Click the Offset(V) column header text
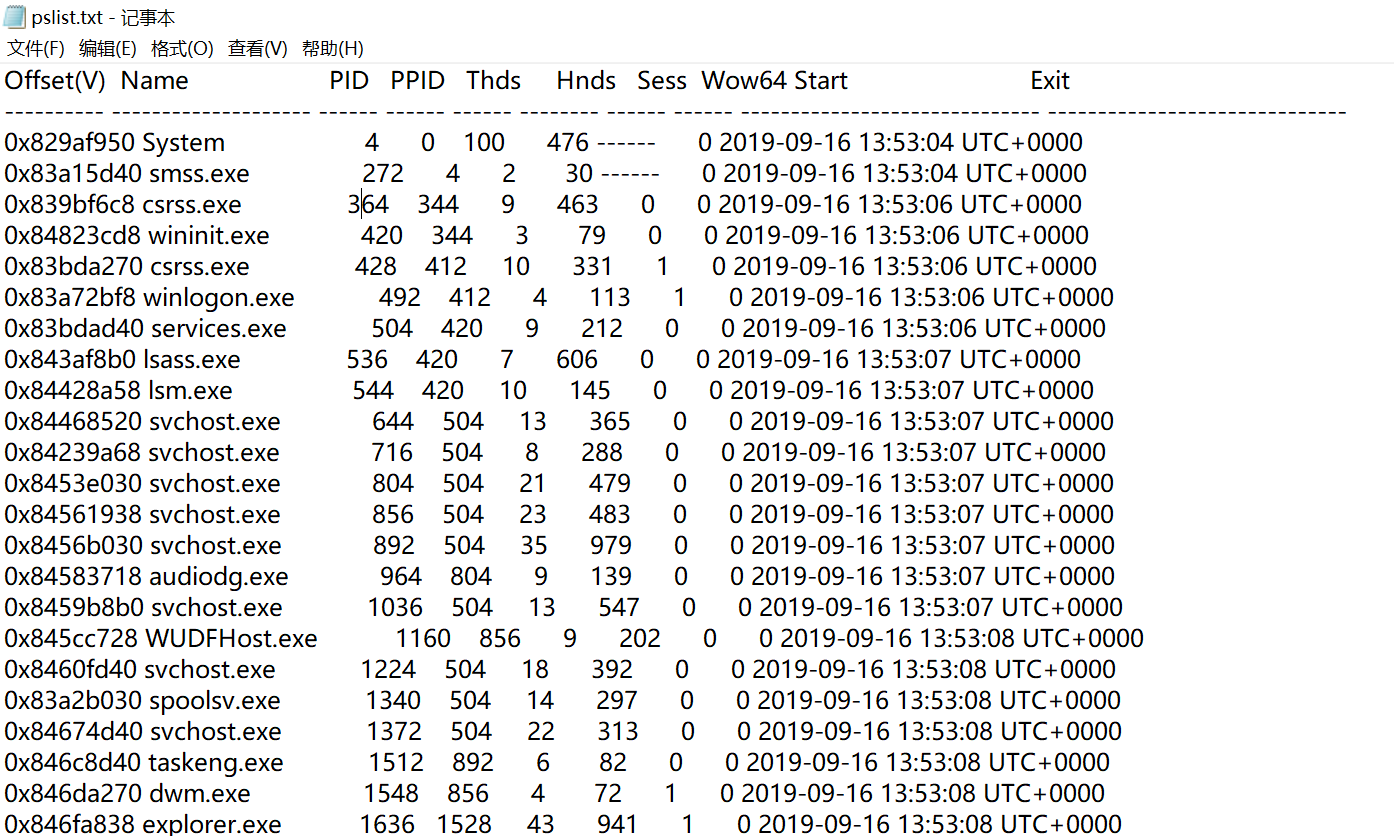This screenshot has height=836, width=1394. pyautogui.click(x=55, y=81)
